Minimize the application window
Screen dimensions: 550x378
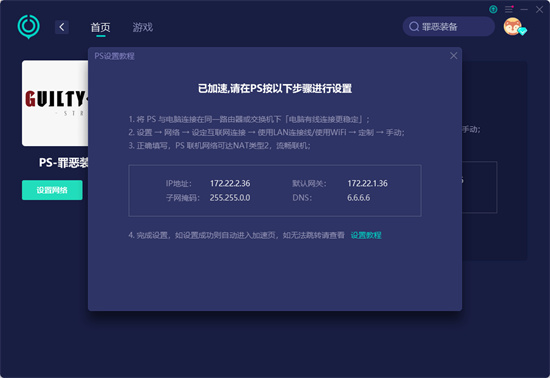[524, 9]
